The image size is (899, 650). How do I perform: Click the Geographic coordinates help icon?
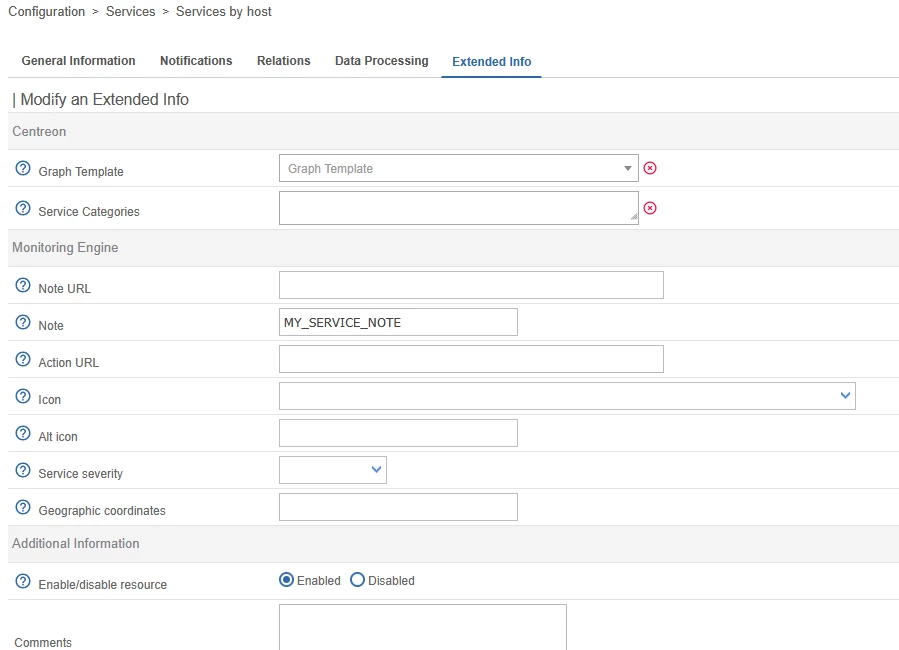pos(23,508)
